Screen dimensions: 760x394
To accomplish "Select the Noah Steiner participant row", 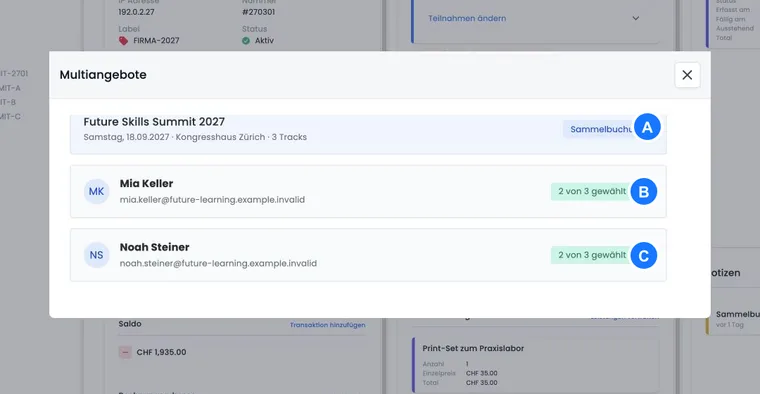I will (368, 255).
